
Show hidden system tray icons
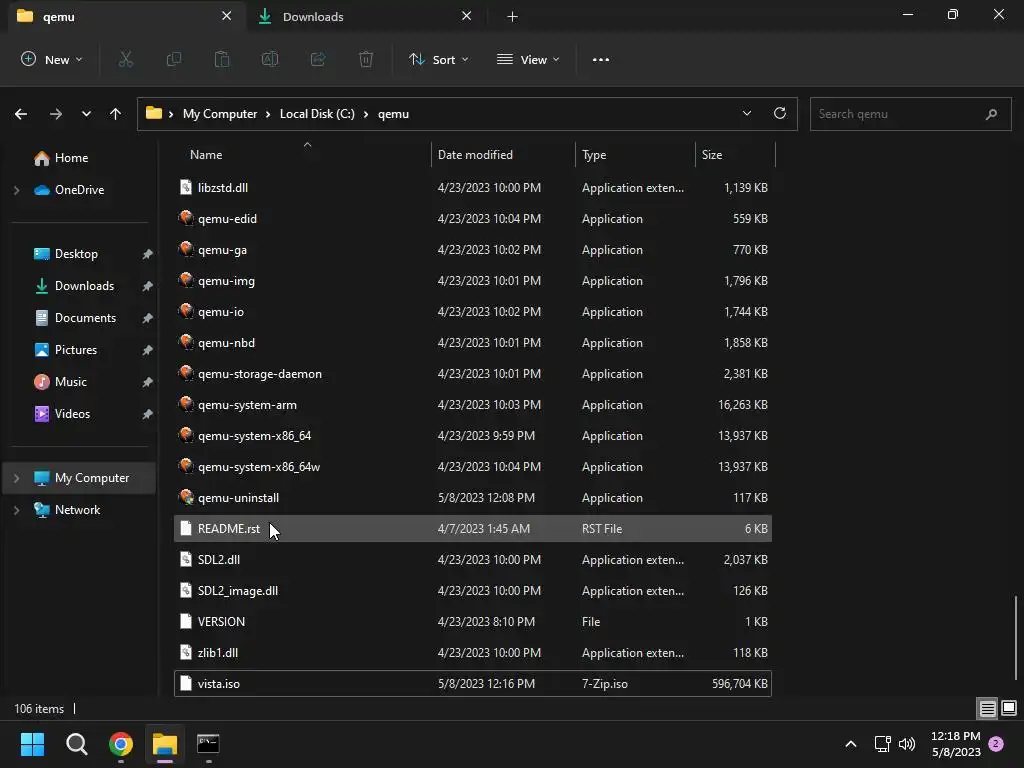[850, 744]
